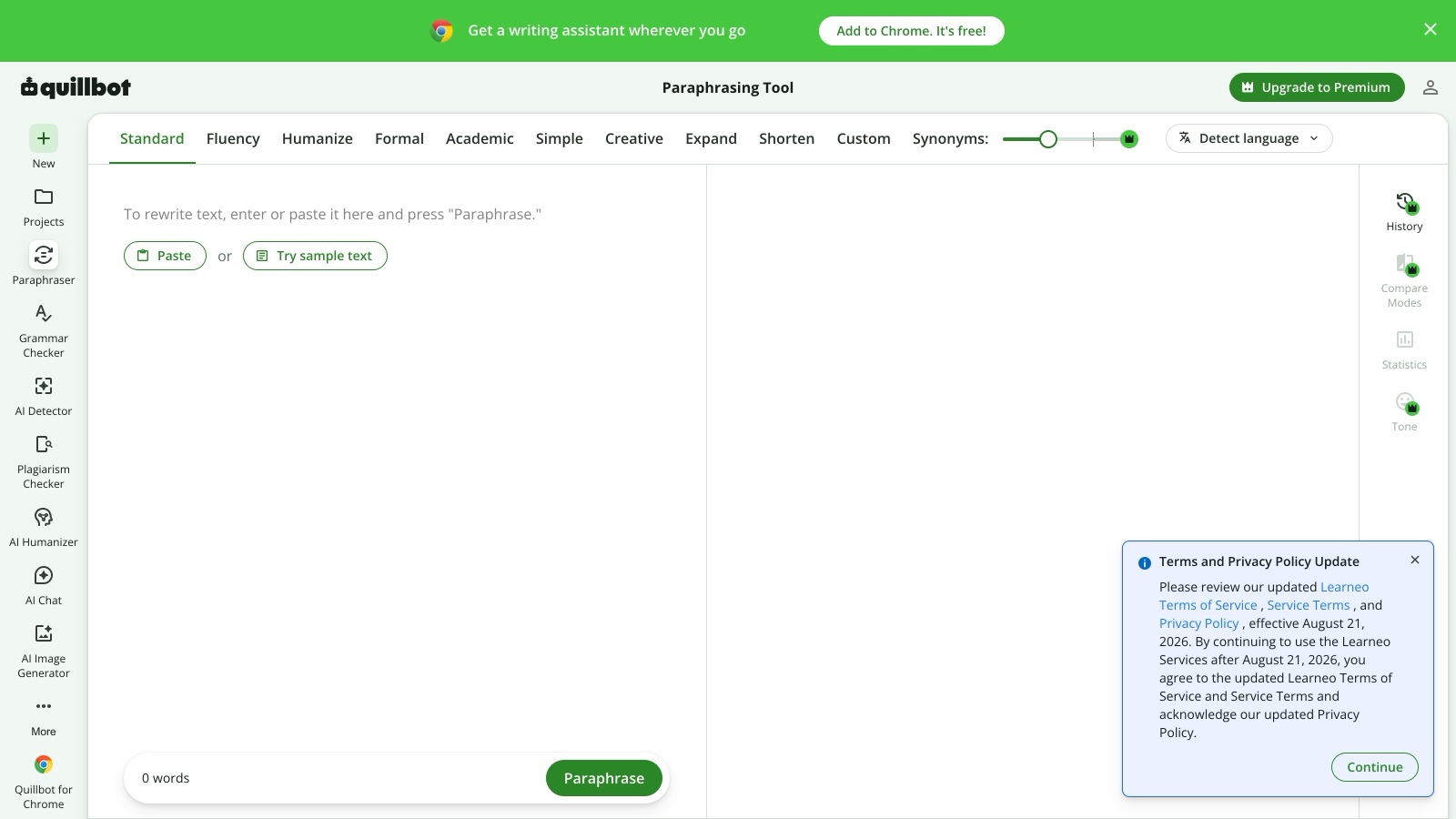Switch to the Shorten mode tab
The width and height of the screenshot is (1456, 819).
click(x=787, y=138)
